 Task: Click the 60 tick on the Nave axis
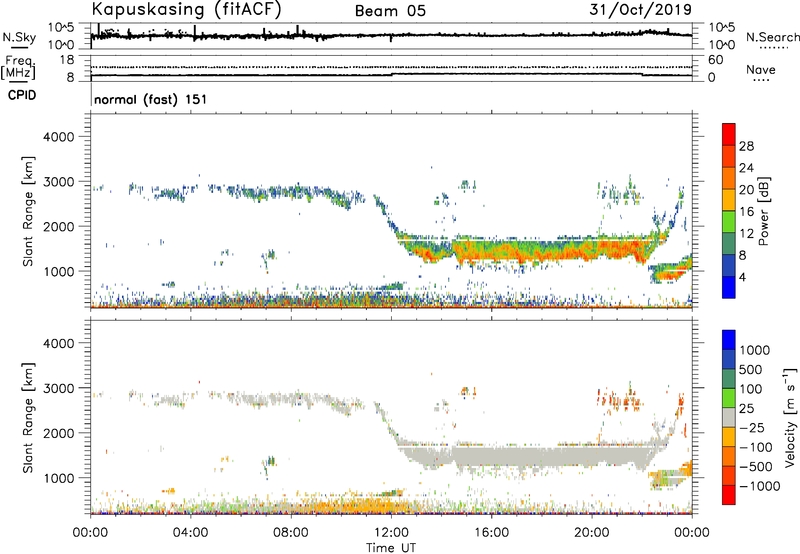[715, 60]
